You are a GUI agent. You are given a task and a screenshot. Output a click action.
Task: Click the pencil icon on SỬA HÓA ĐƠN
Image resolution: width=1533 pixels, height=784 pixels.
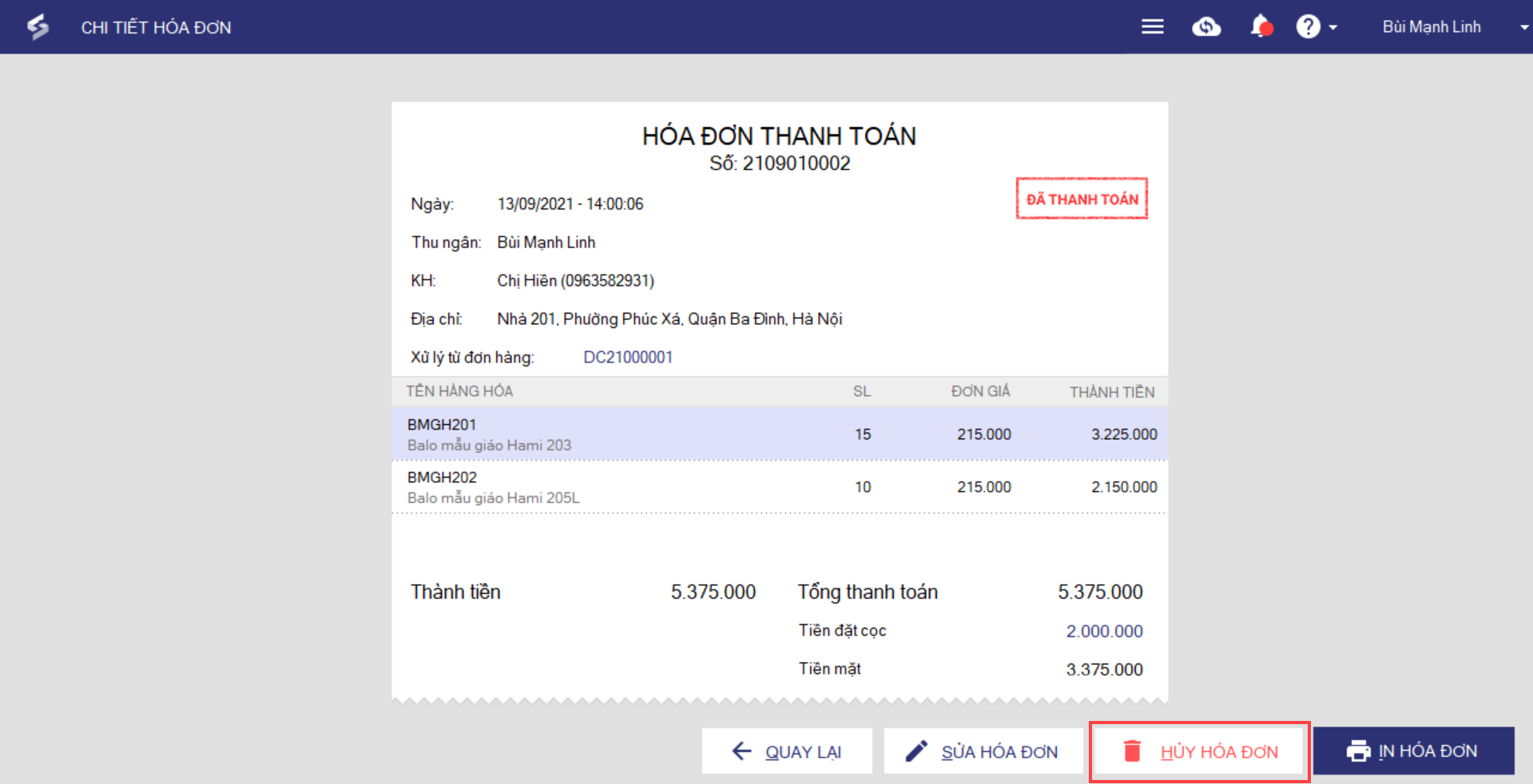[x=916, y=751]
